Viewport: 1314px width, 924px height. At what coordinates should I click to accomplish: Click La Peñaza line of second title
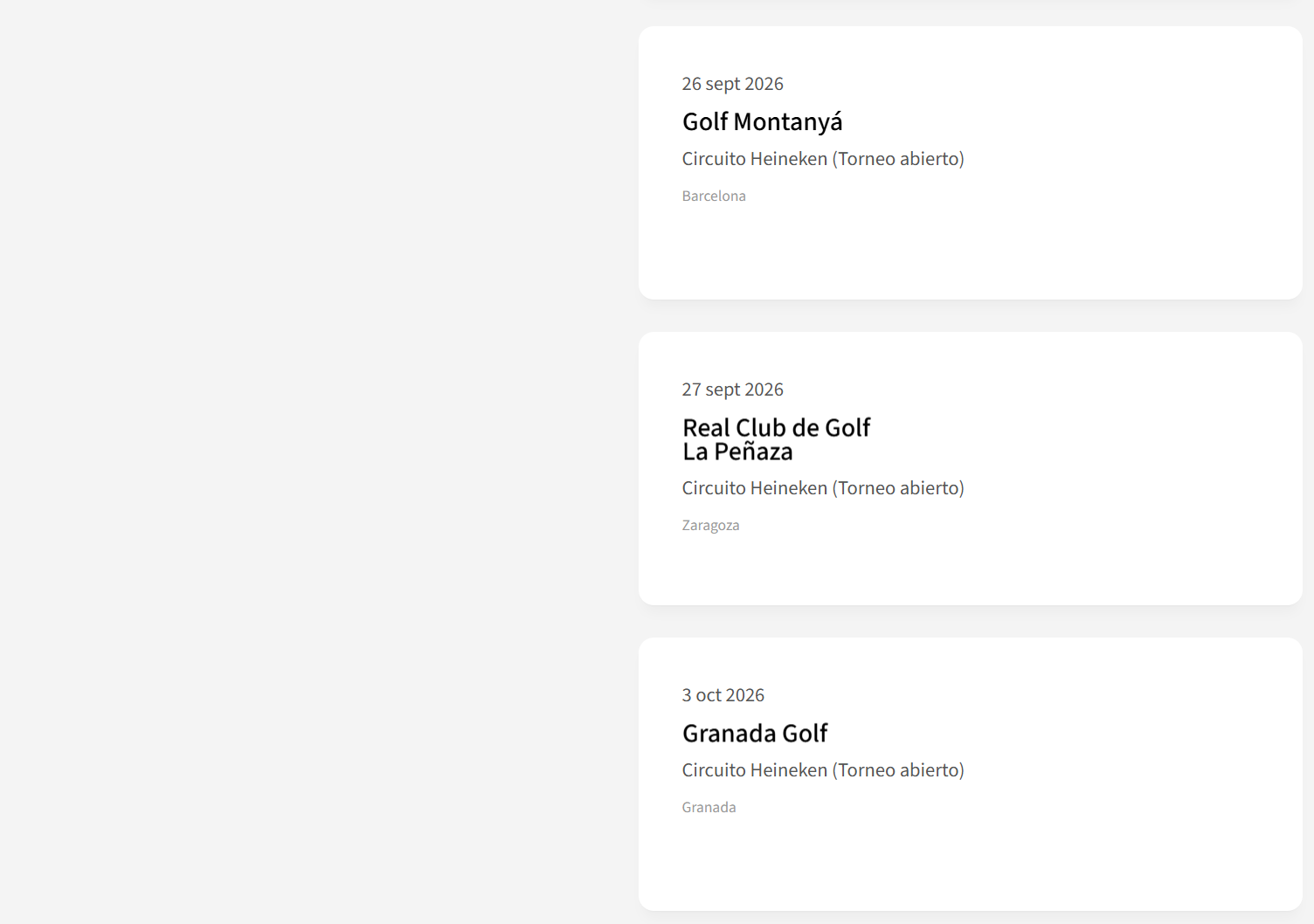(737, 452)
